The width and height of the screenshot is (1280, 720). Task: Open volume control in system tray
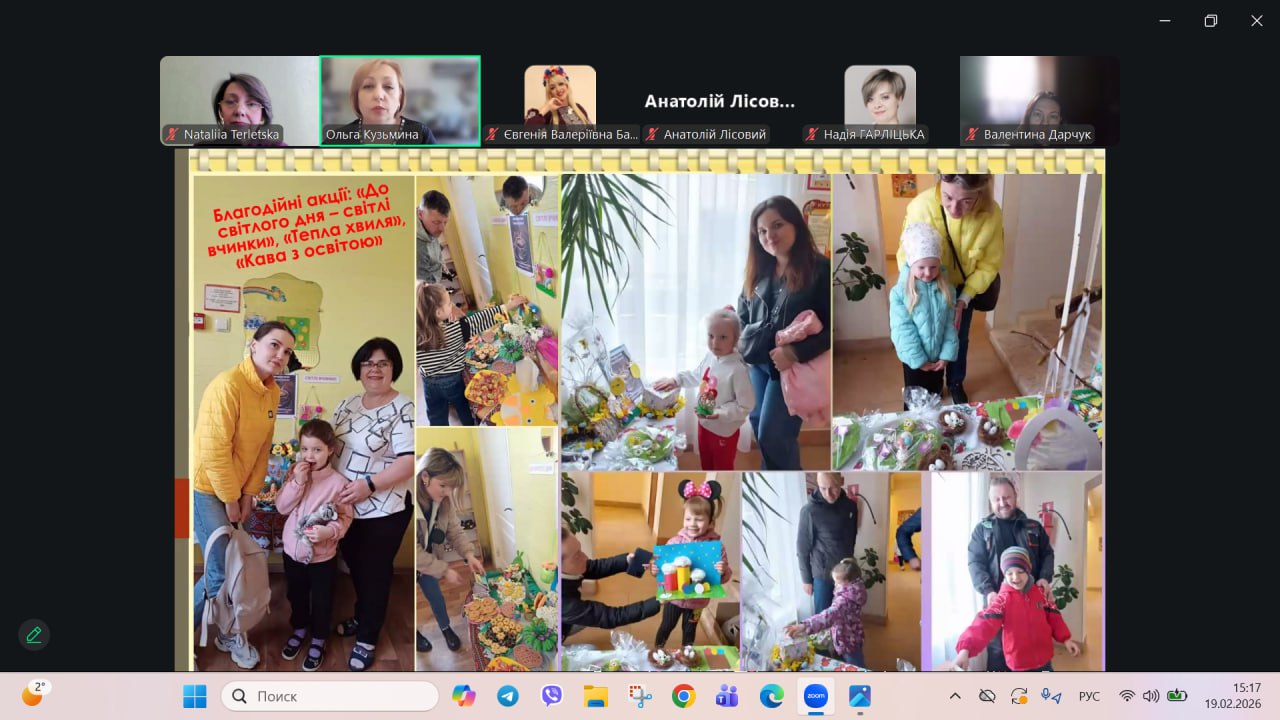[1151, 696]
